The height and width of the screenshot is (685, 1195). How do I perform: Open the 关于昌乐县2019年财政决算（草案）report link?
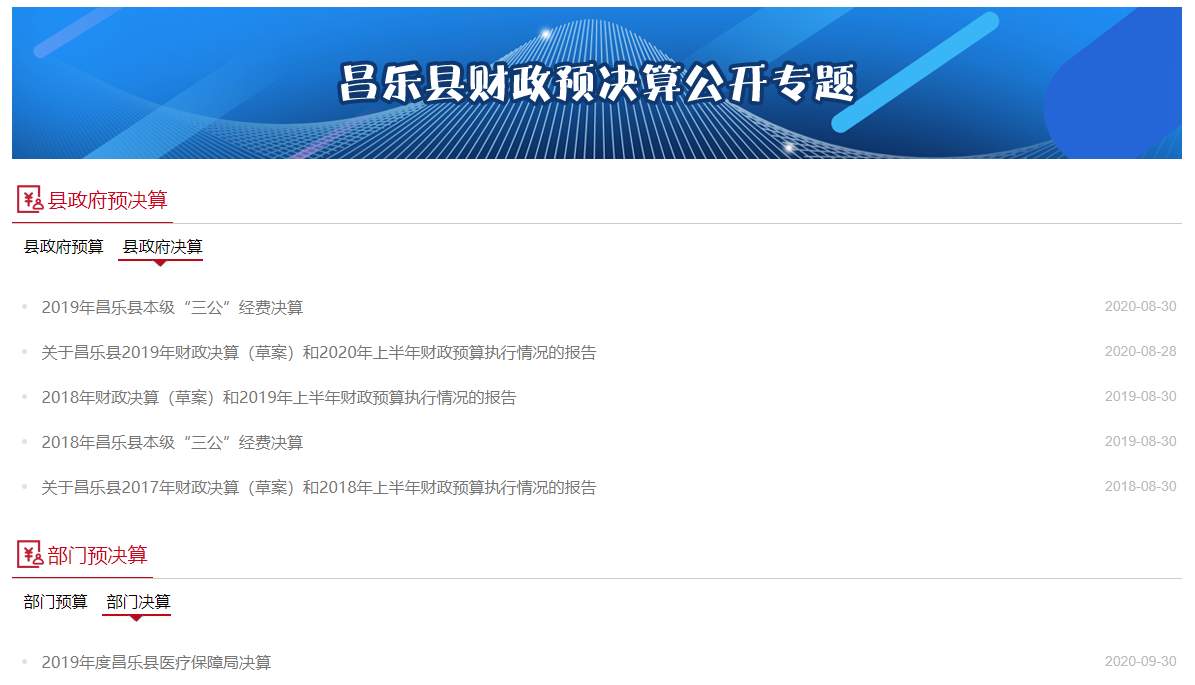[318, 353]
